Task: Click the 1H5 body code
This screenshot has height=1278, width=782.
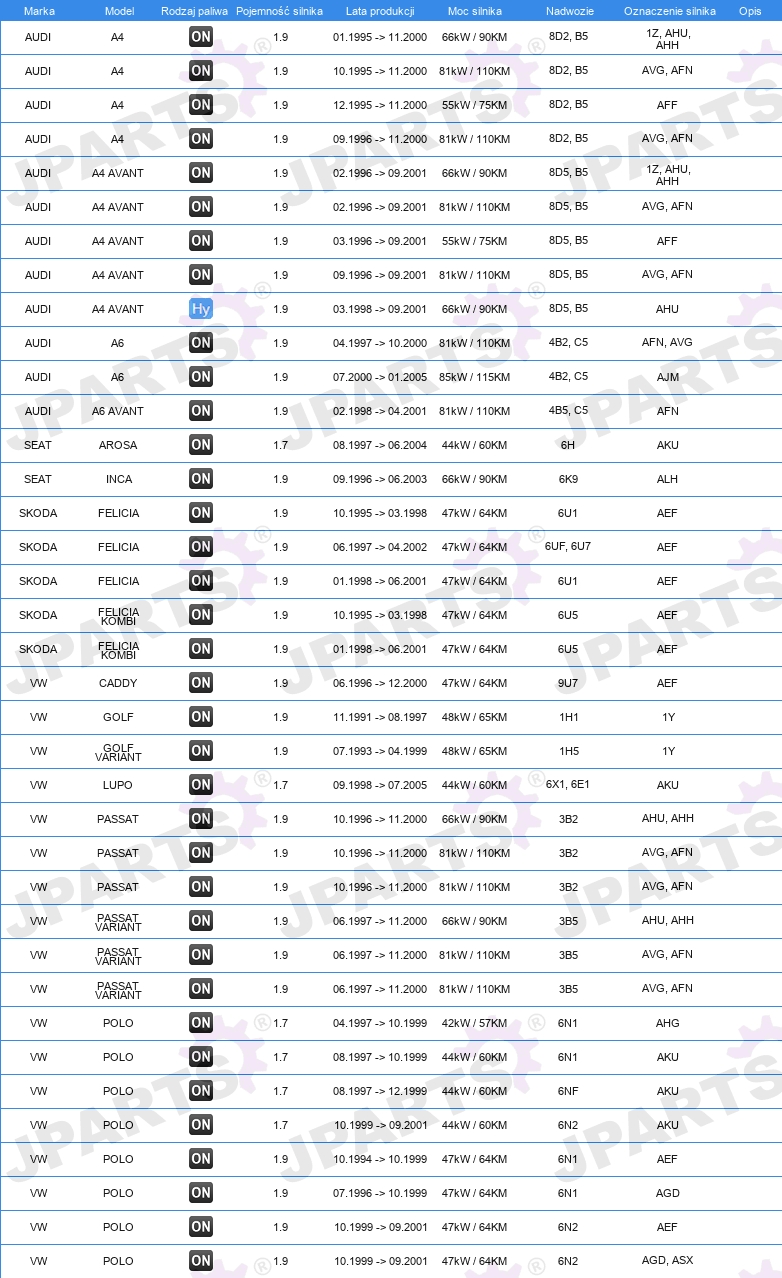Action: point(568,751)
